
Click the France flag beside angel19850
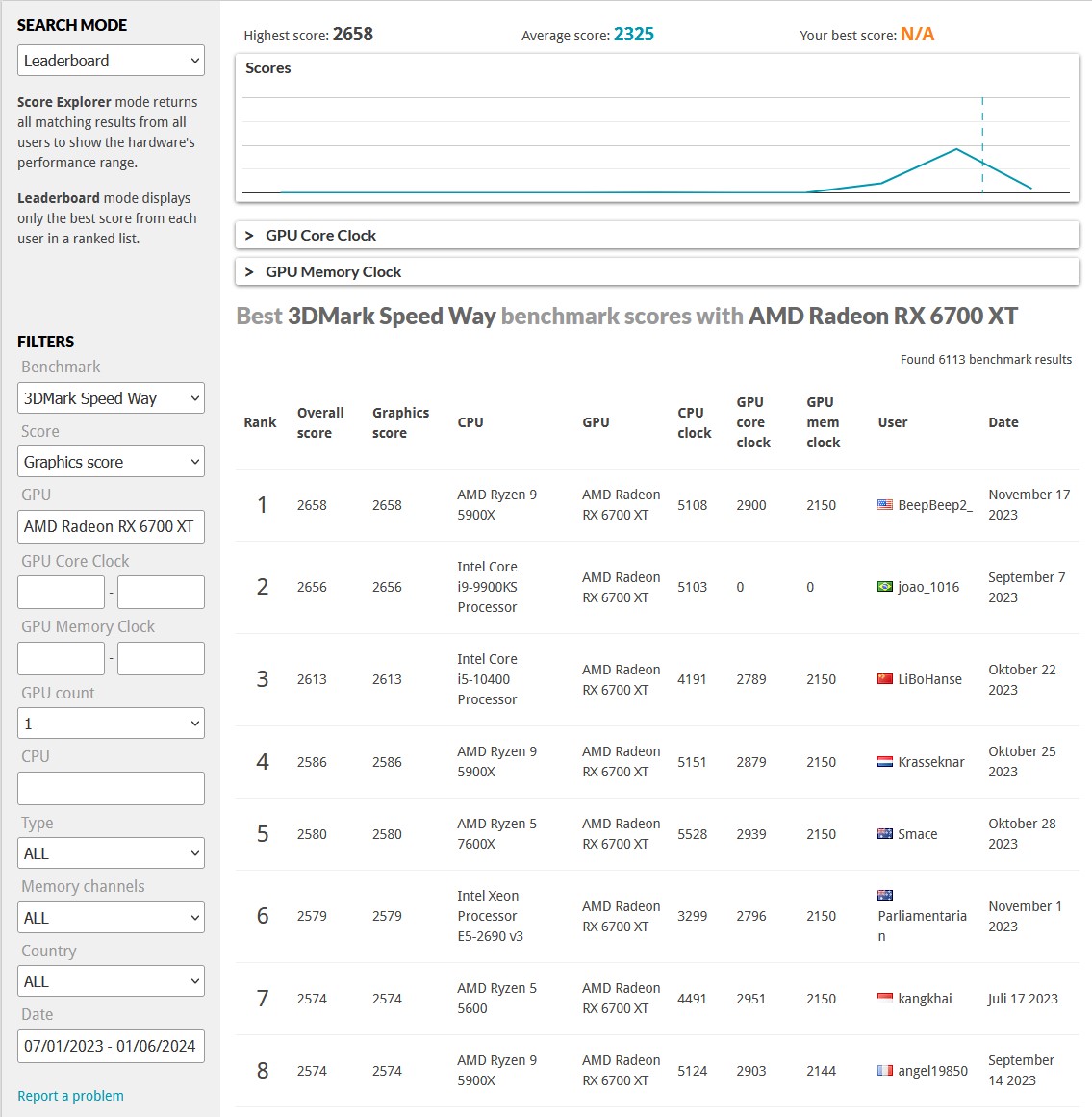[885, 1070]
